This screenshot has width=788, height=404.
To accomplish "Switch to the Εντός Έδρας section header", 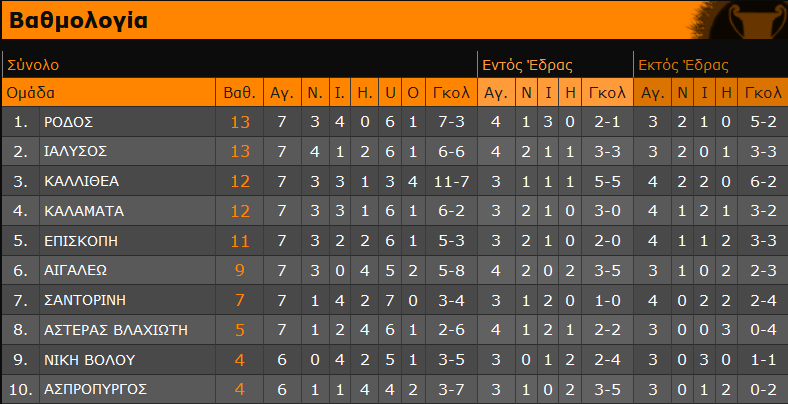I will pyautogui.click(x=527, y=65).
